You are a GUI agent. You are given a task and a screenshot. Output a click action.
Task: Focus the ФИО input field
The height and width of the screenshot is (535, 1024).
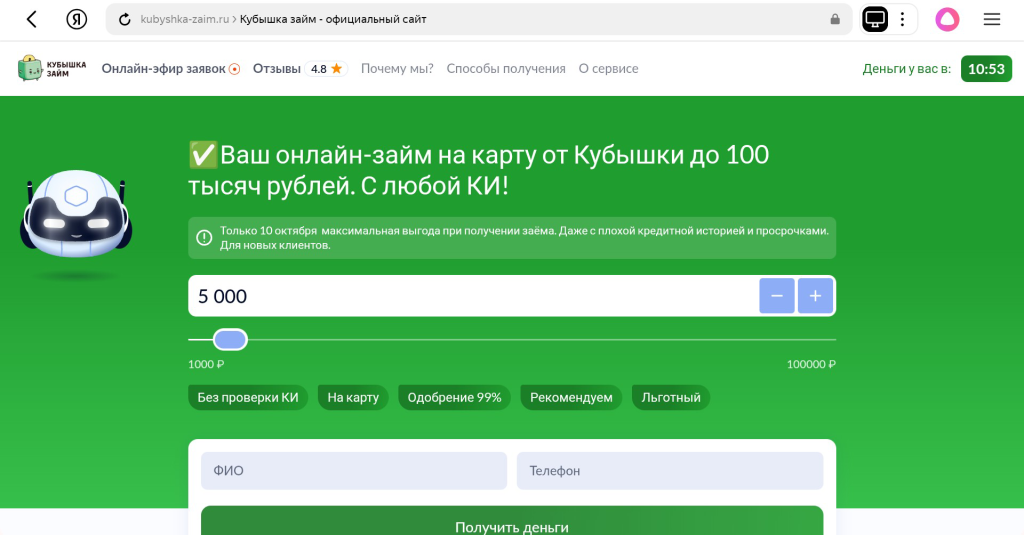coord(354,471)
